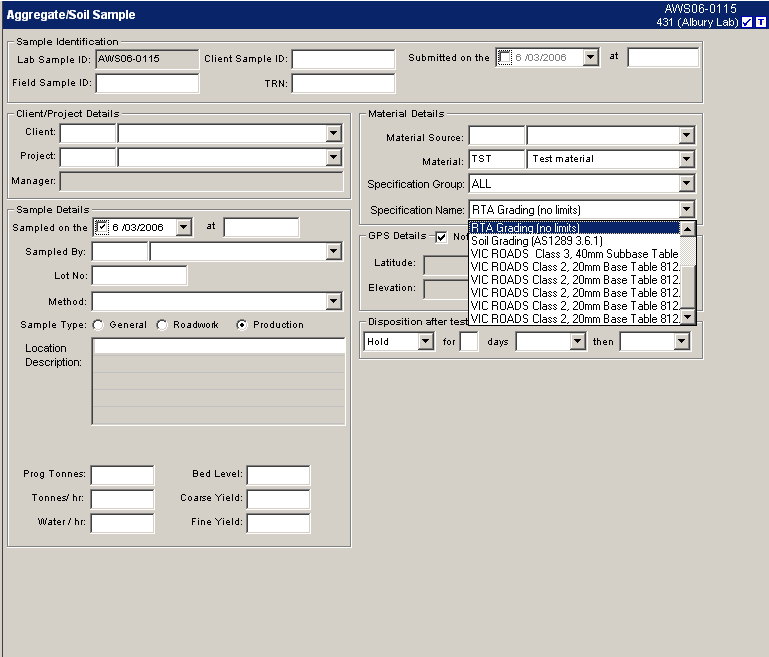Uncheck the GPS Details checkbox
This screenshot has height=657, width=769.
point(441,237)
